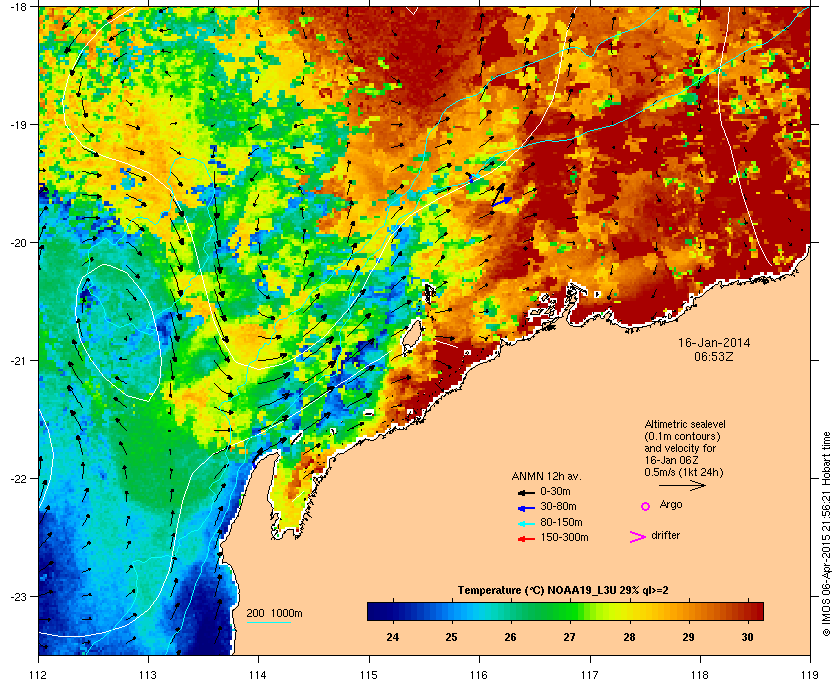Click the longitude axis label 114
The image size is (840, 680).
tap(258, 674)
